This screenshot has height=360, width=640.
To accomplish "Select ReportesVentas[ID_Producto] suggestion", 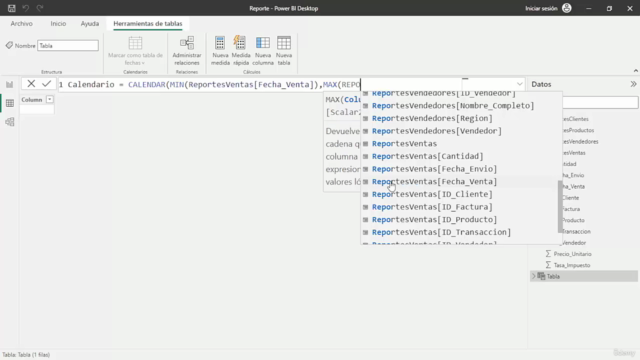I will point(434,220).
